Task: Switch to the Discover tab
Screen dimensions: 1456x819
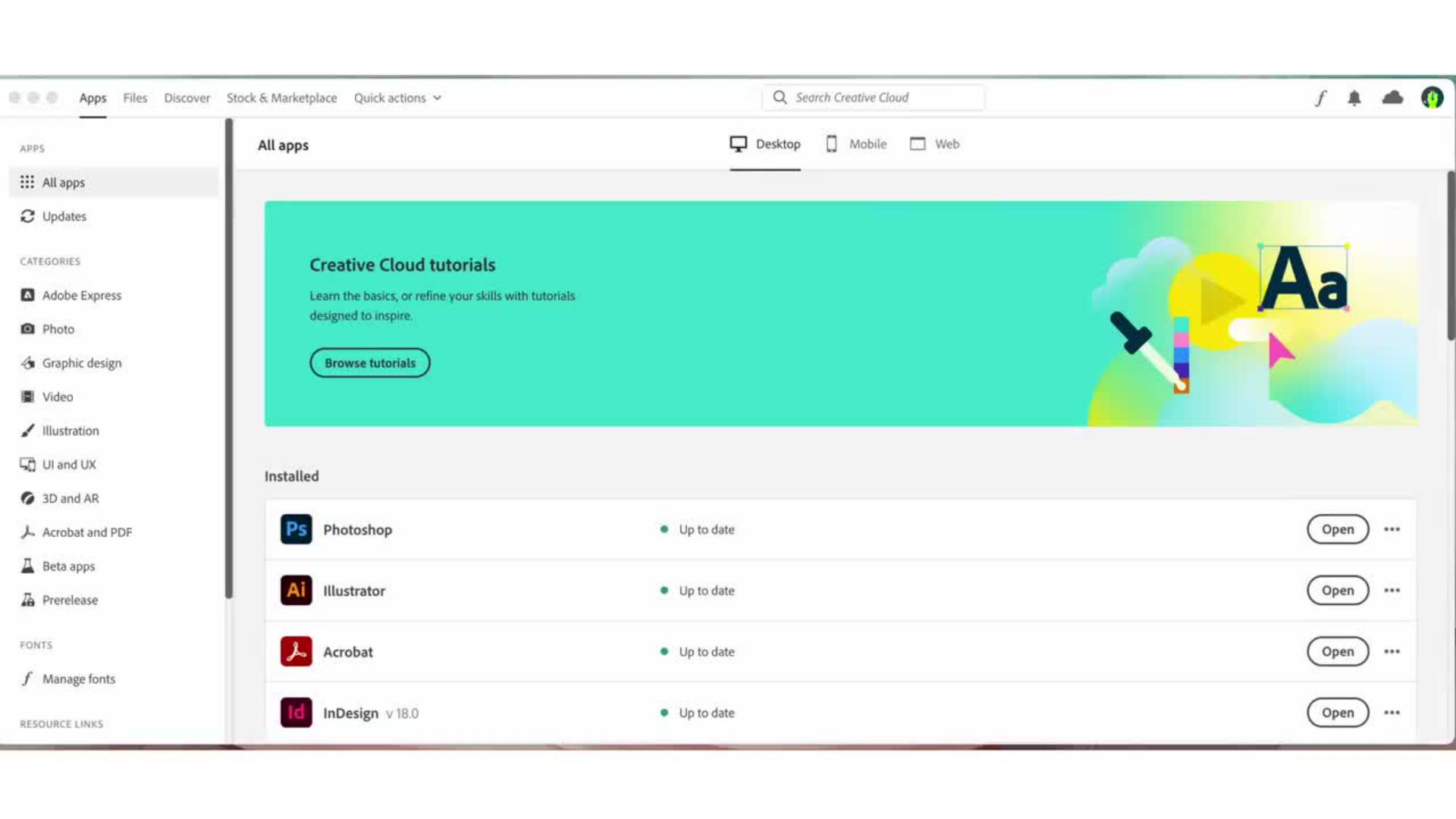Action: pyautogui.click(x=187, y=98)
